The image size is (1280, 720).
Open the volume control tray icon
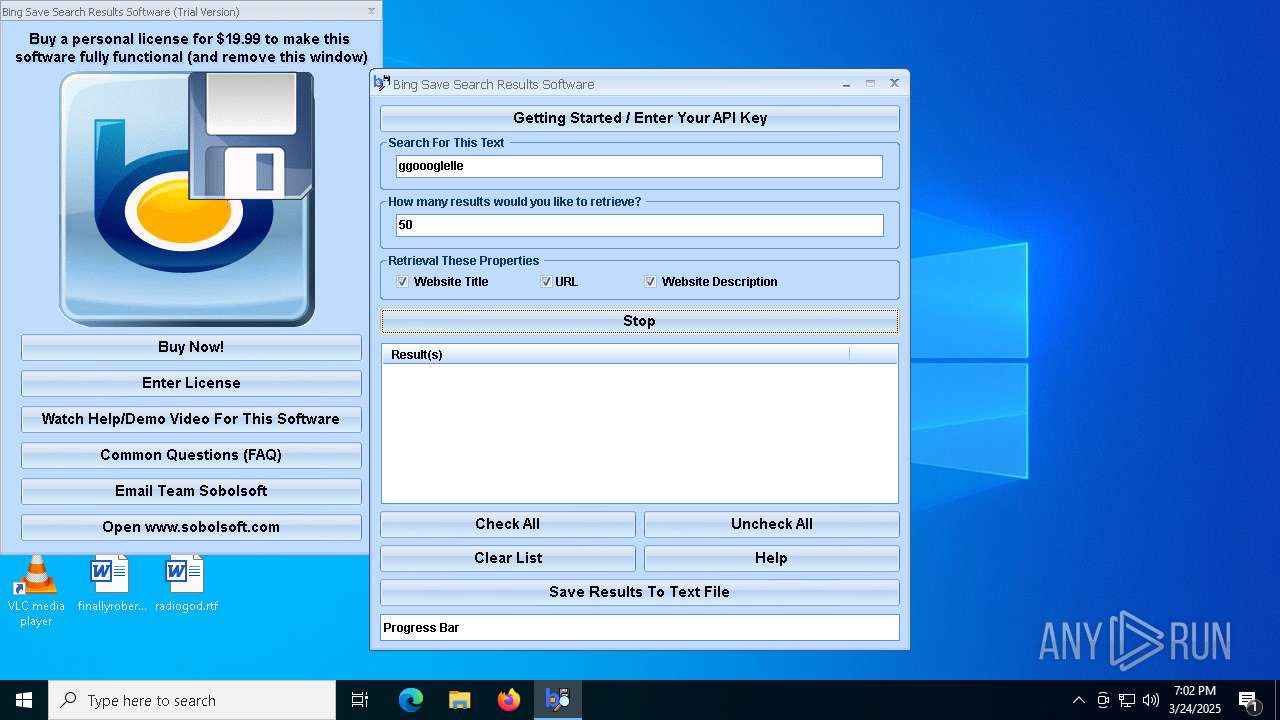coord(1151,700)
